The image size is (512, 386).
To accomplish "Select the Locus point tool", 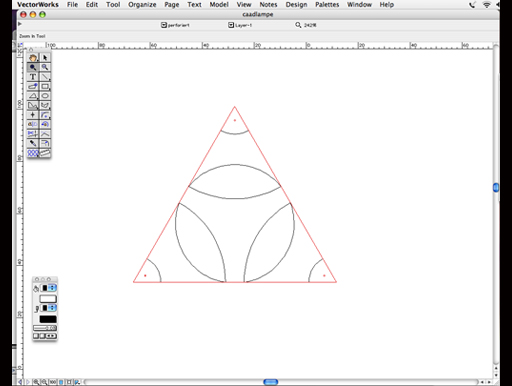I will [x=33, y=115].
